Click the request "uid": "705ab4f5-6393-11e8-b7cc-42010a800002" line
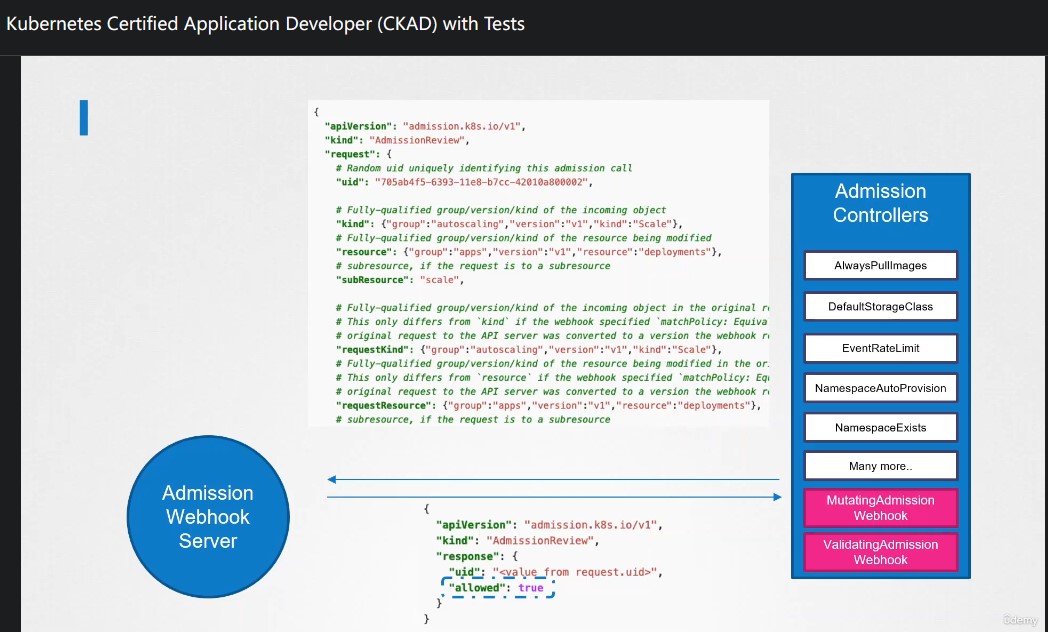The height and width of the screenshot is (632, 1048). [464, 182]
